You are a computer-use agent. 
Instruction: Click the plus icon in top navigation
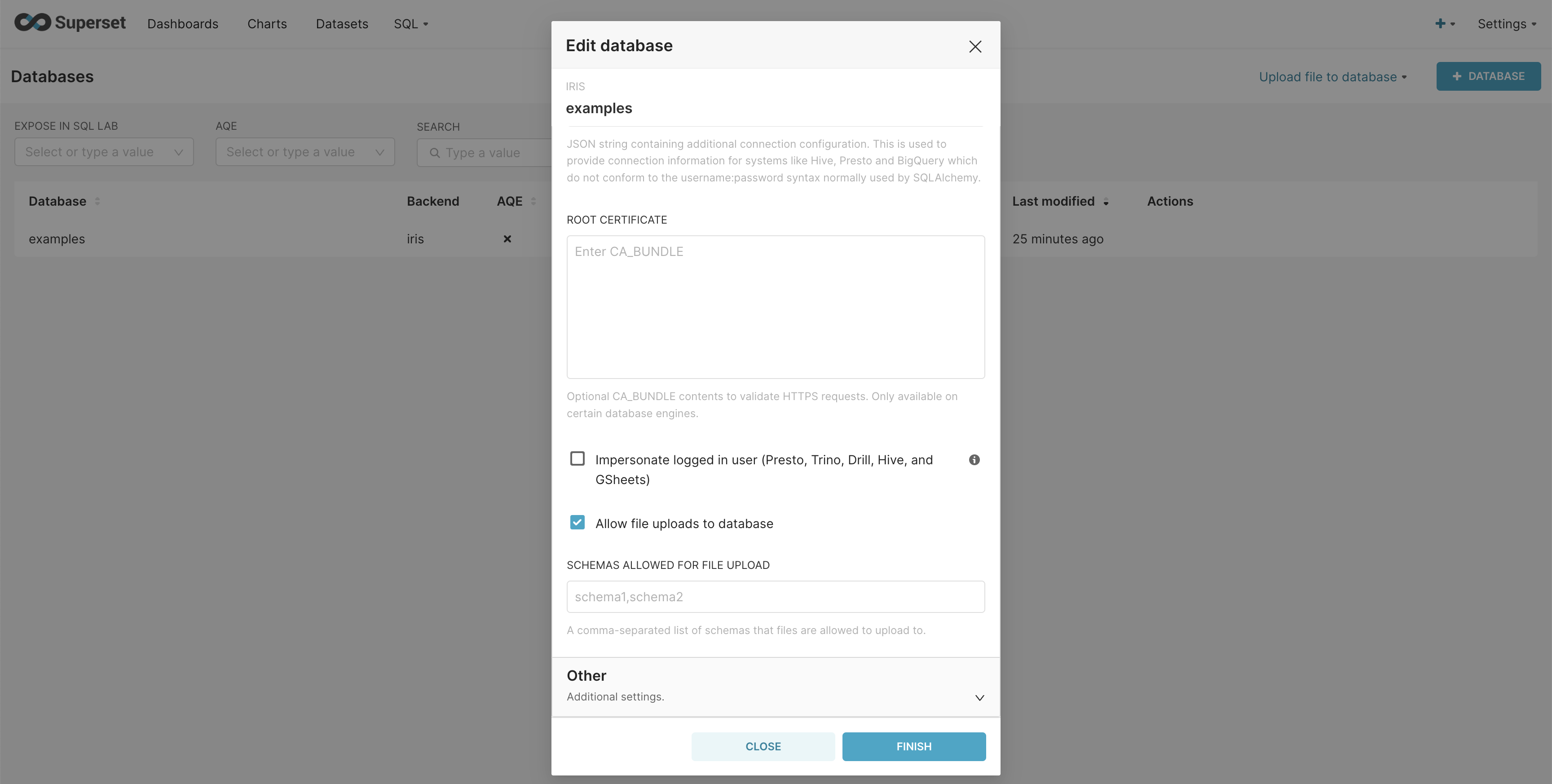(1441, 23)
